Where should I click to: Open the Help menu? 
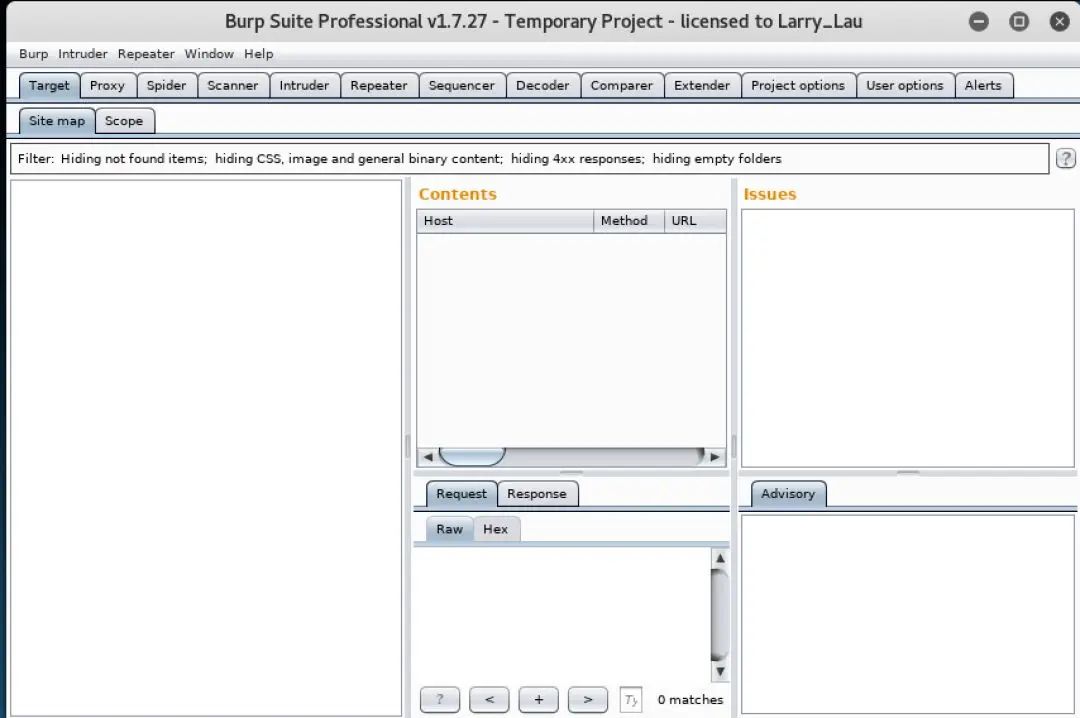[x=258, y=54]
